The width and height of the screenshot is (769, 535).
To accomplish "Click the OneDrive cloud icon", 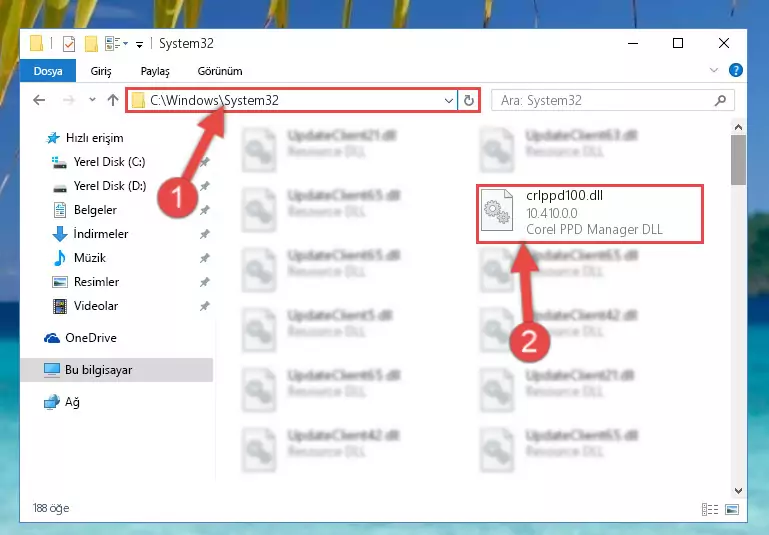I will click(x=52, y=338).
